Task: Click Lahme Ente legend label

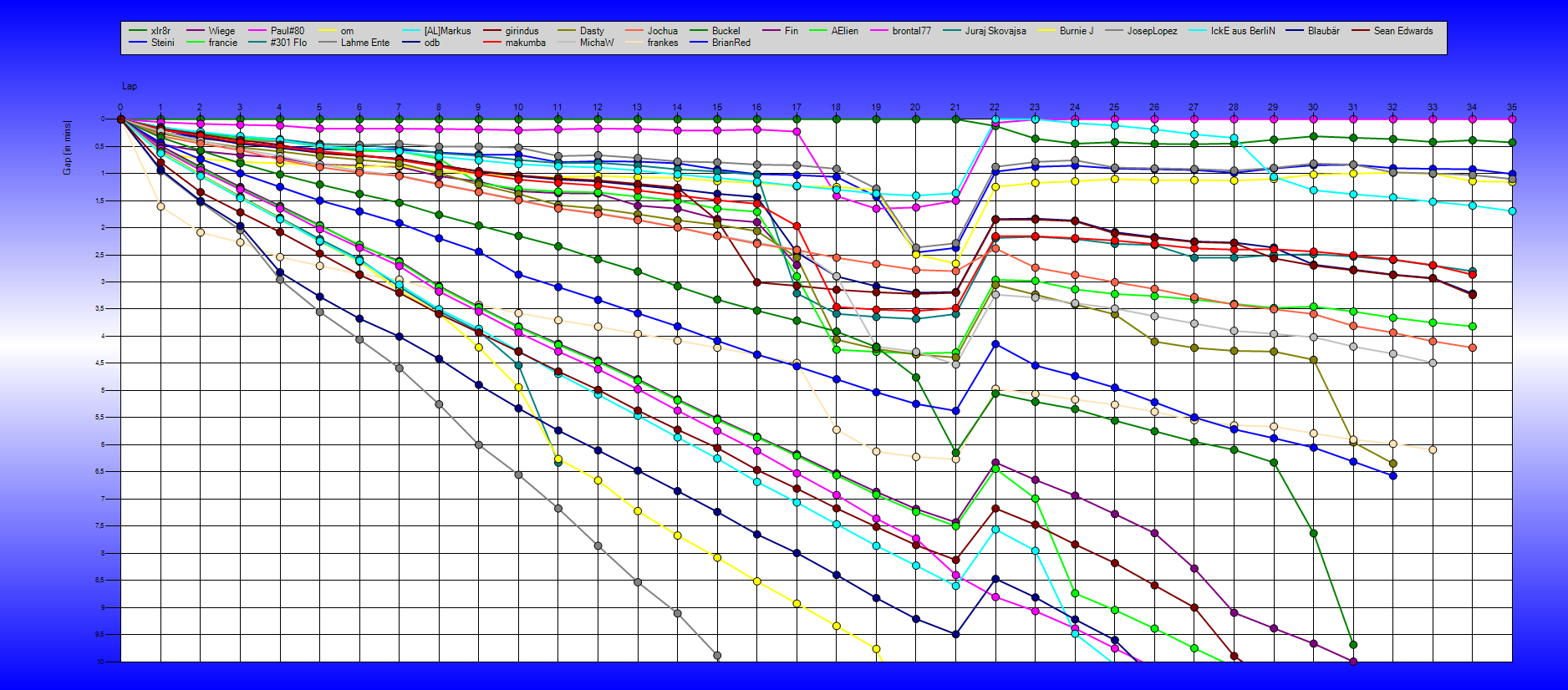Action: click(364, 43)
